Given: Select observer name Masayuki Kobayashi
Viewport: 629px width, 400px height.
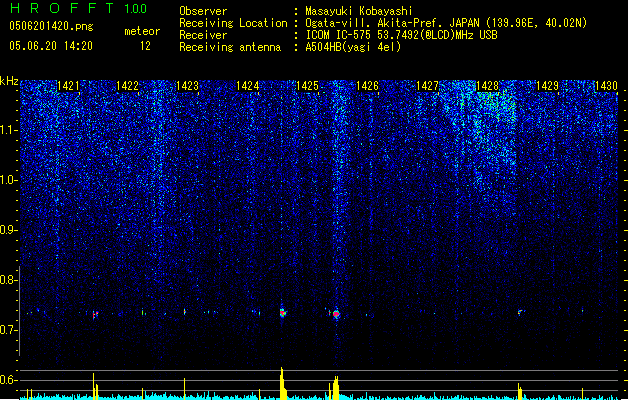Looking at the screenshot, I should (x=359, y=11).
